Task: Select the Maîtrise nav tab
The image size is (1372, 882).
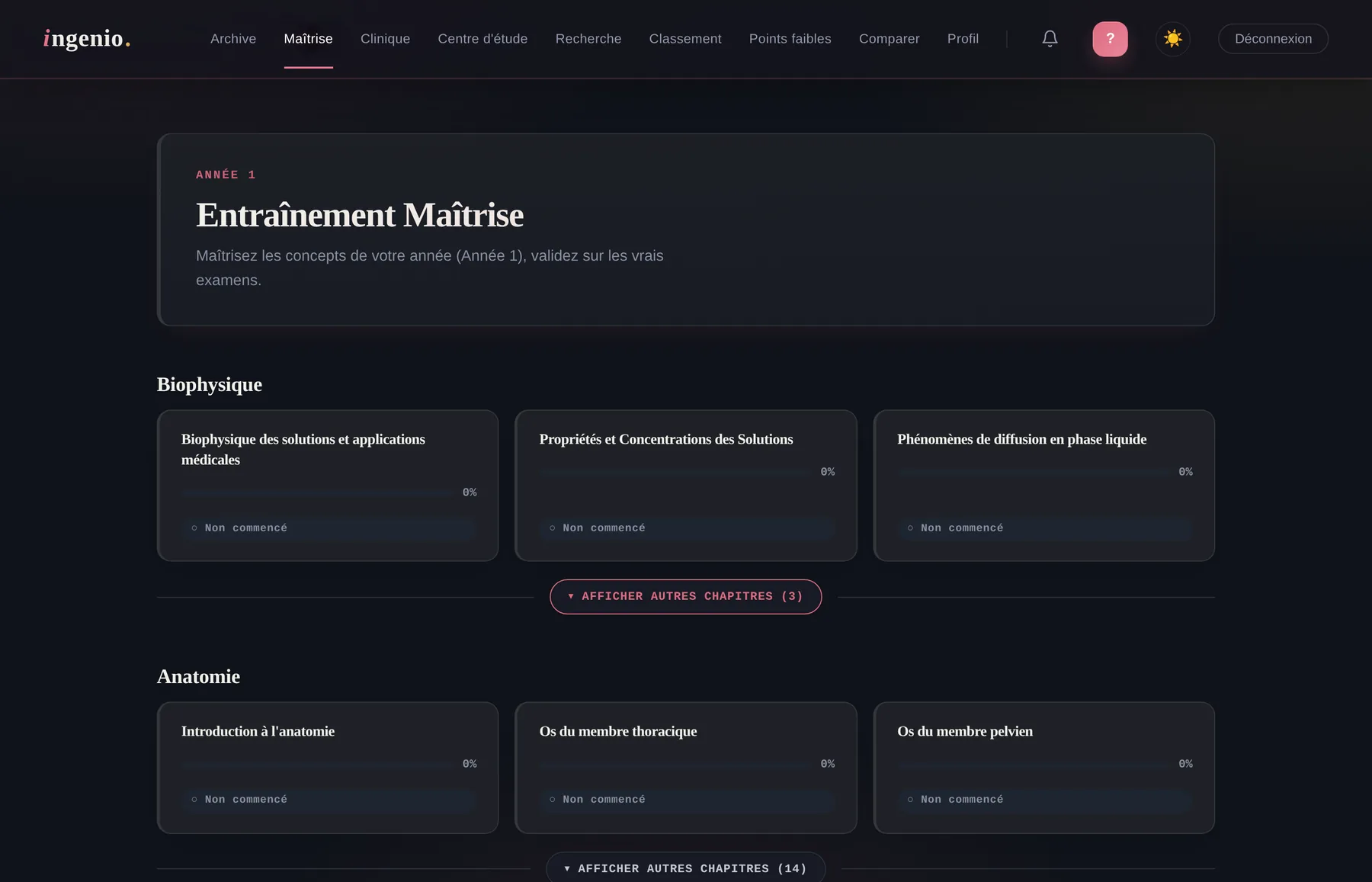Action: 308,39
